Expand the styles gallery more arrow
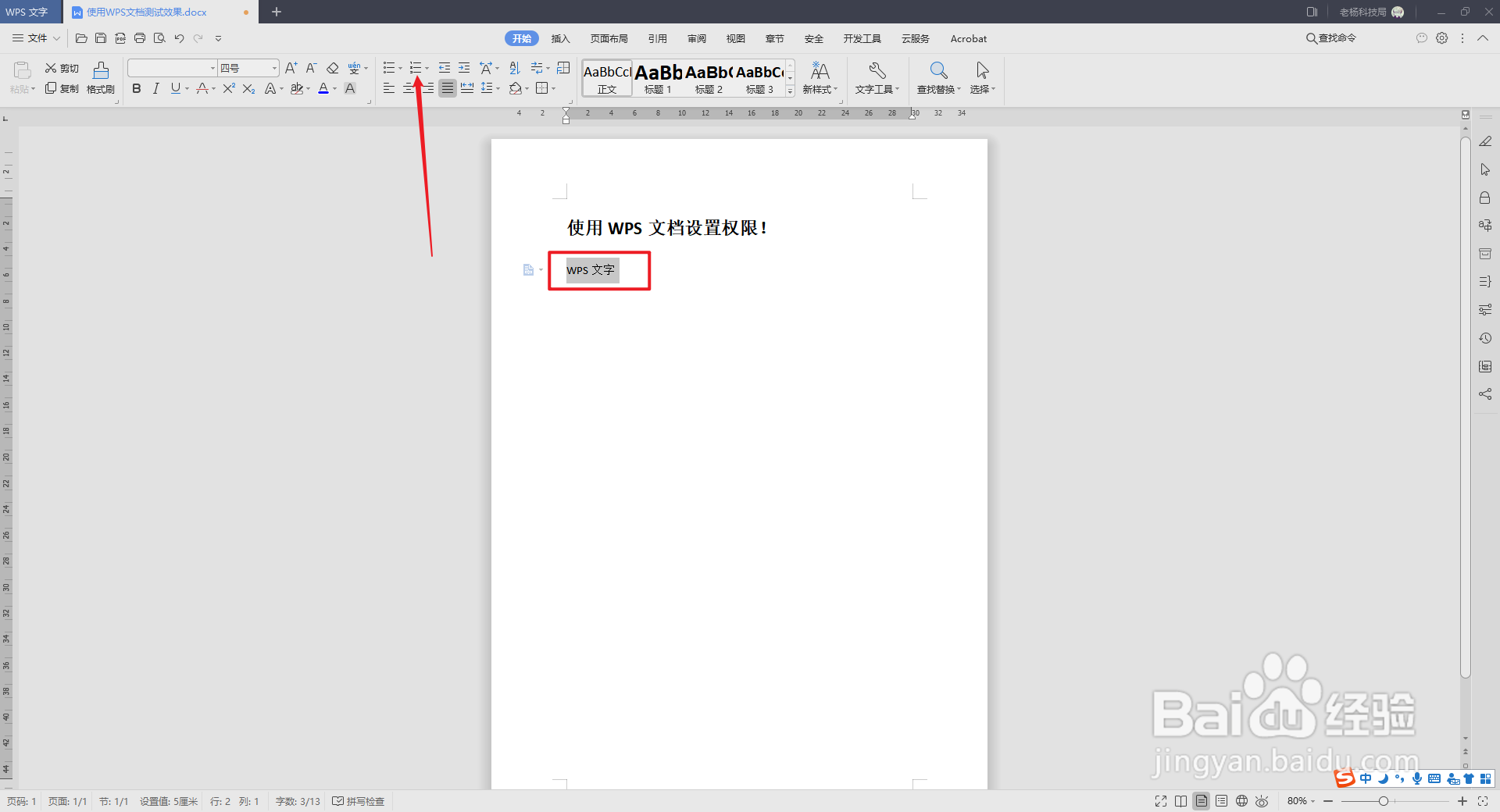This screenshot has width=1500, height=812. (790, 91)
